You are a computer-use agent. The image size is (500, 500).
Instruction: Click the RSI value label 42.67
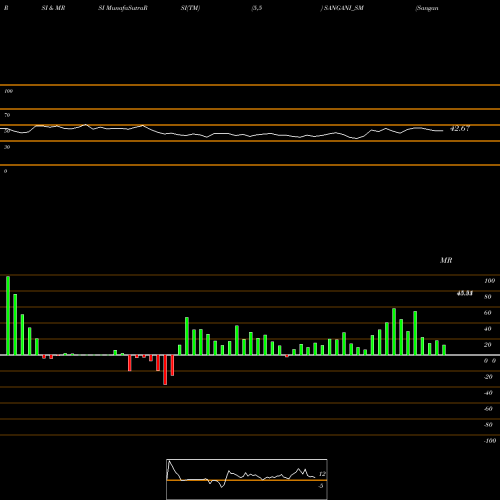click(460, 128)
